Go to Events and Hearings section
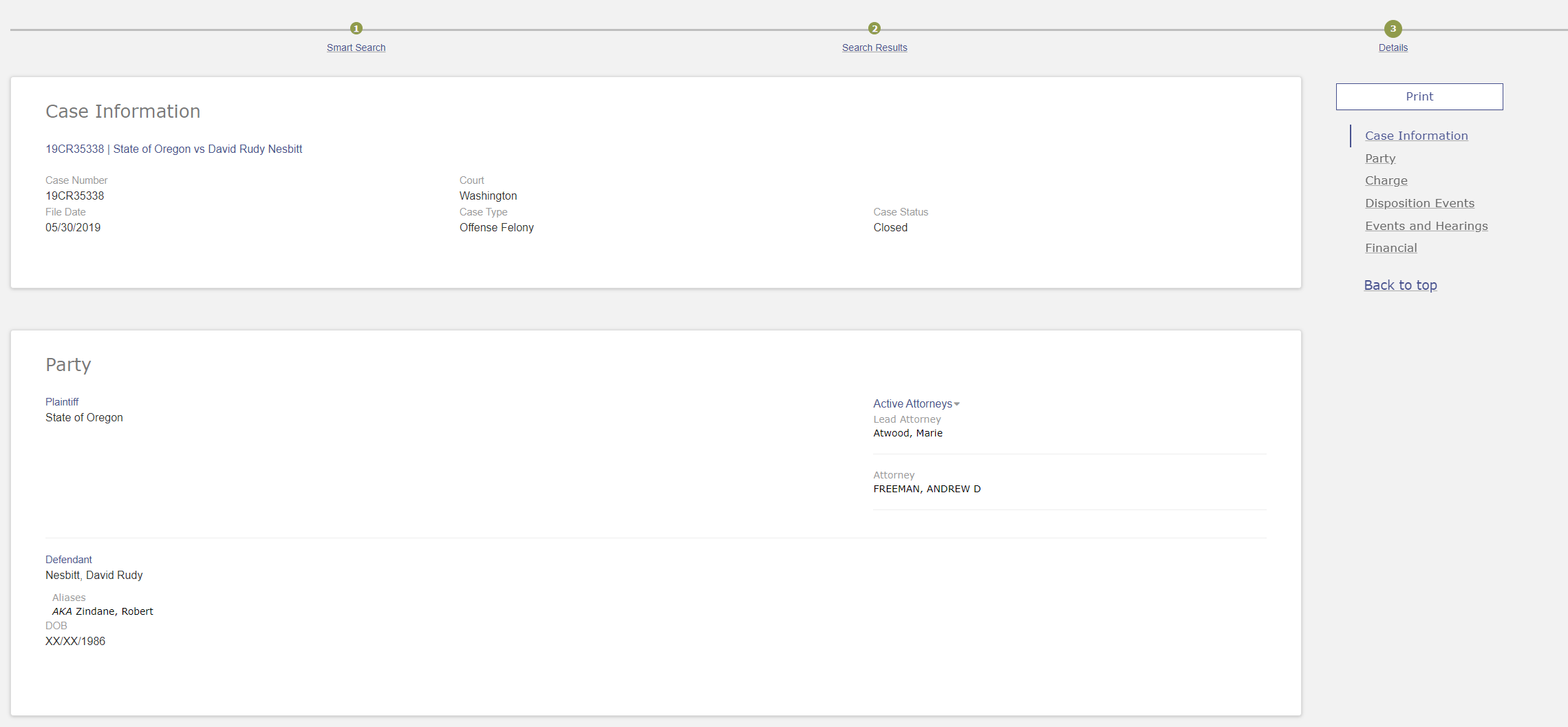 (1426, 226)
